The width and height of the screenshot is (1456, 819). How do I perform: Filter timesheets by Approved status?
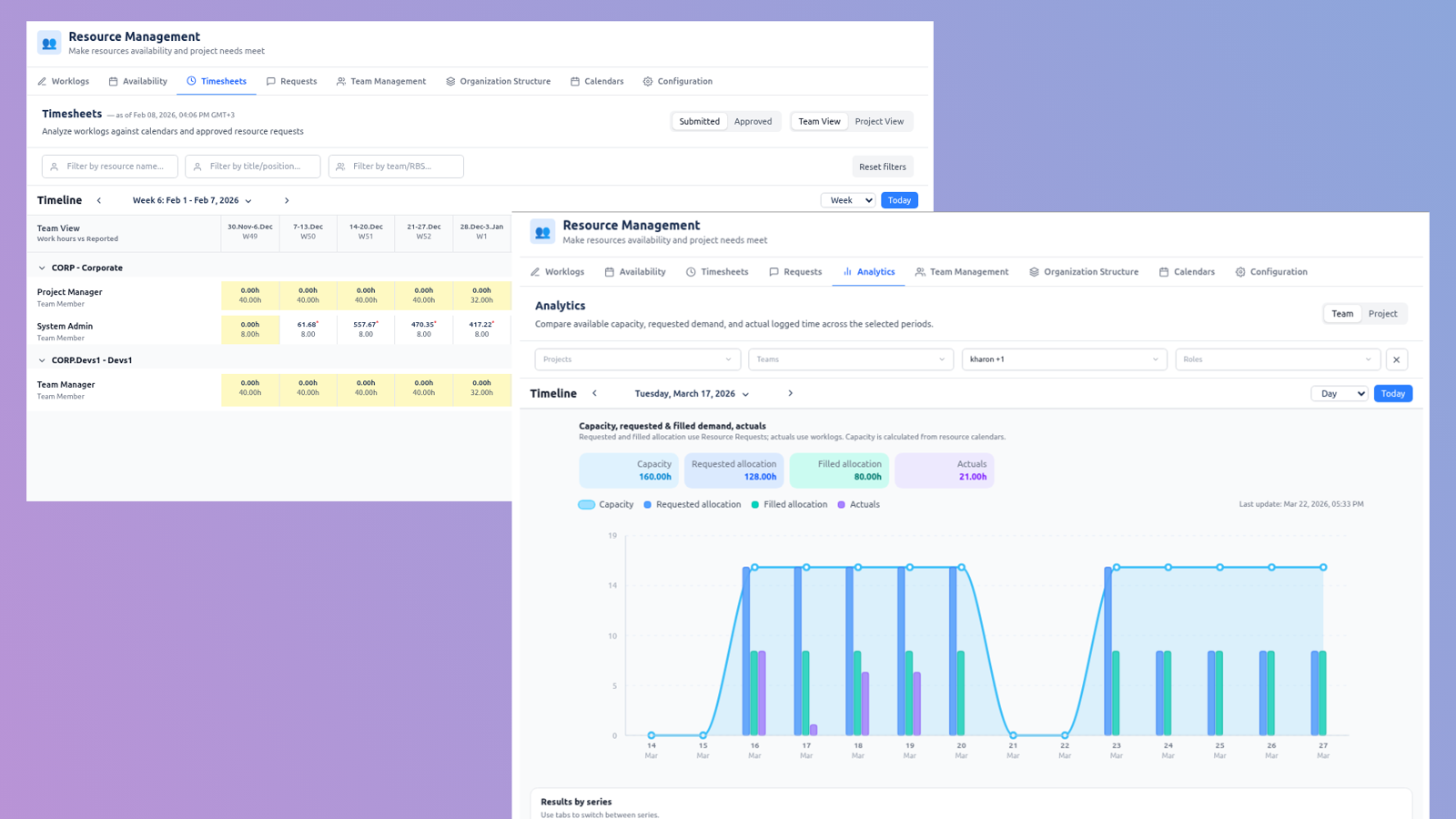(753, 121)
